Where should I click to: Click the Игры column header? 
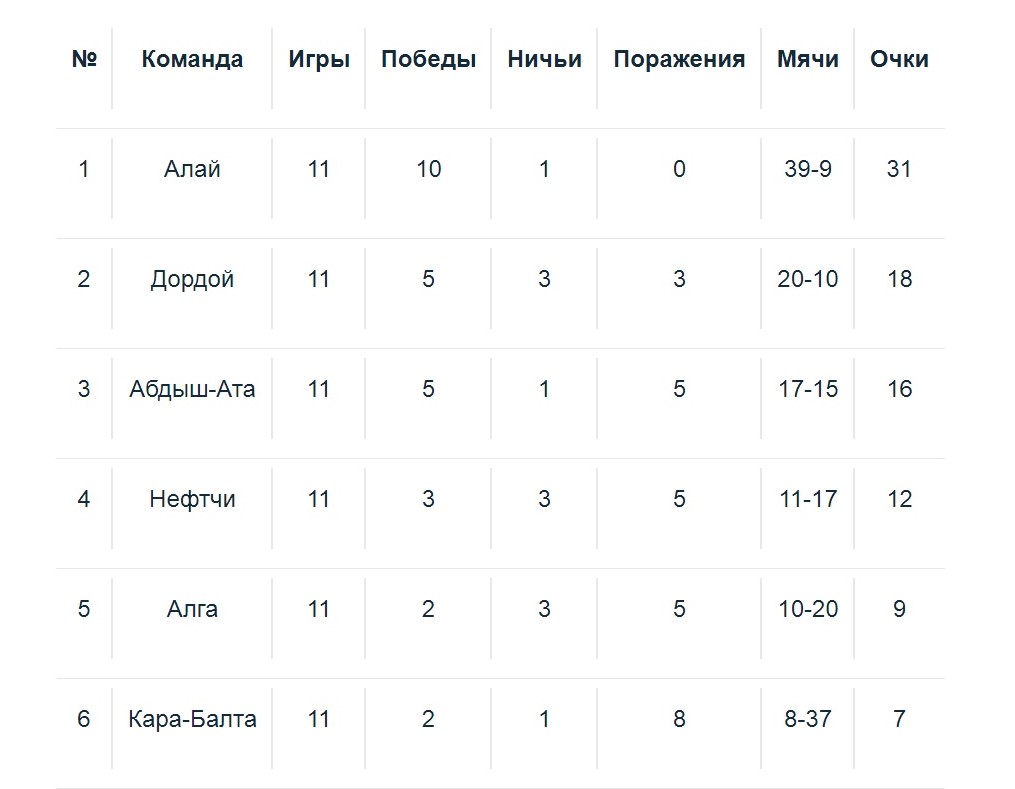pos(319,59)
